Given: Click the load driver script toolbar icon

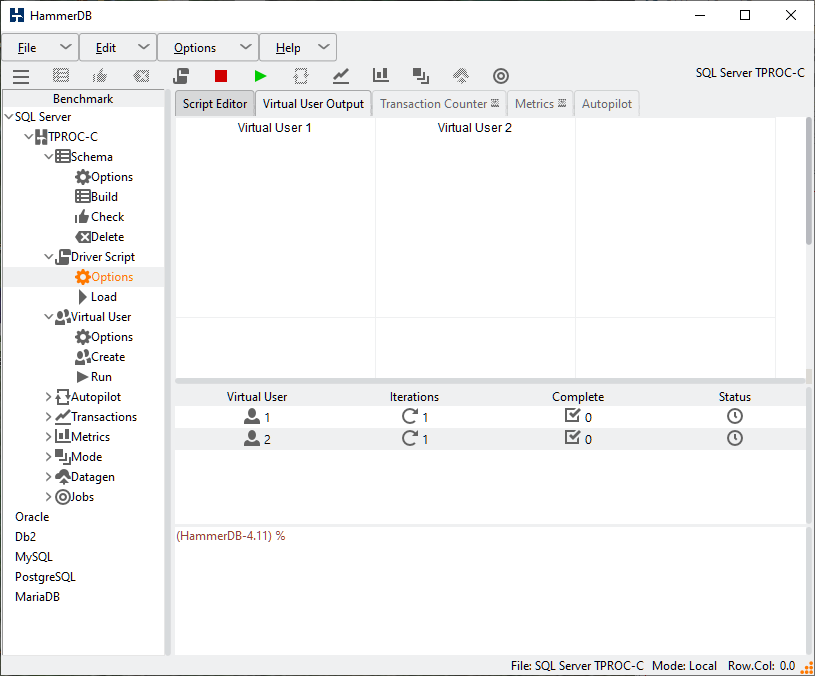Looking at the screenshot, I should point(181,76).
